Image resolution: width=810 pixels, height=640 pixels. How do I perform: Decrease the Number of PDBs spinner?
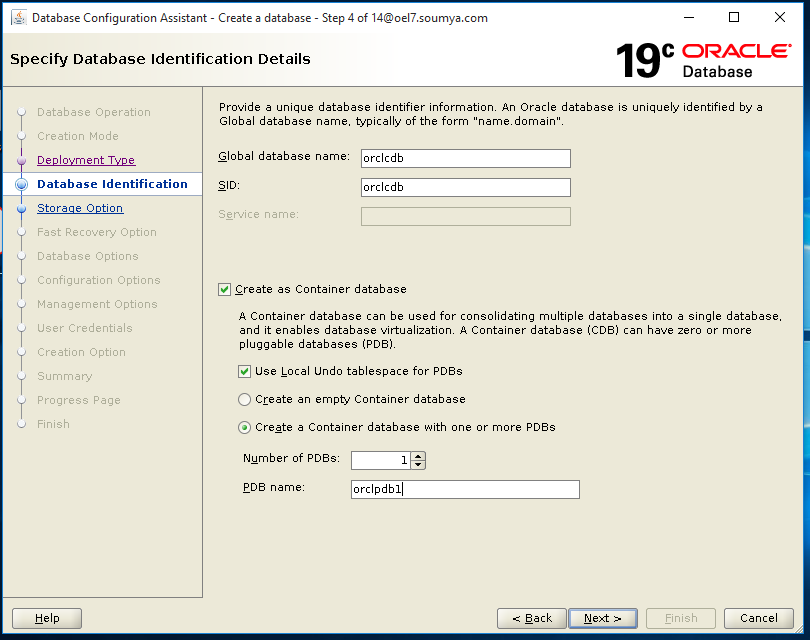click(x=418, y=464)
